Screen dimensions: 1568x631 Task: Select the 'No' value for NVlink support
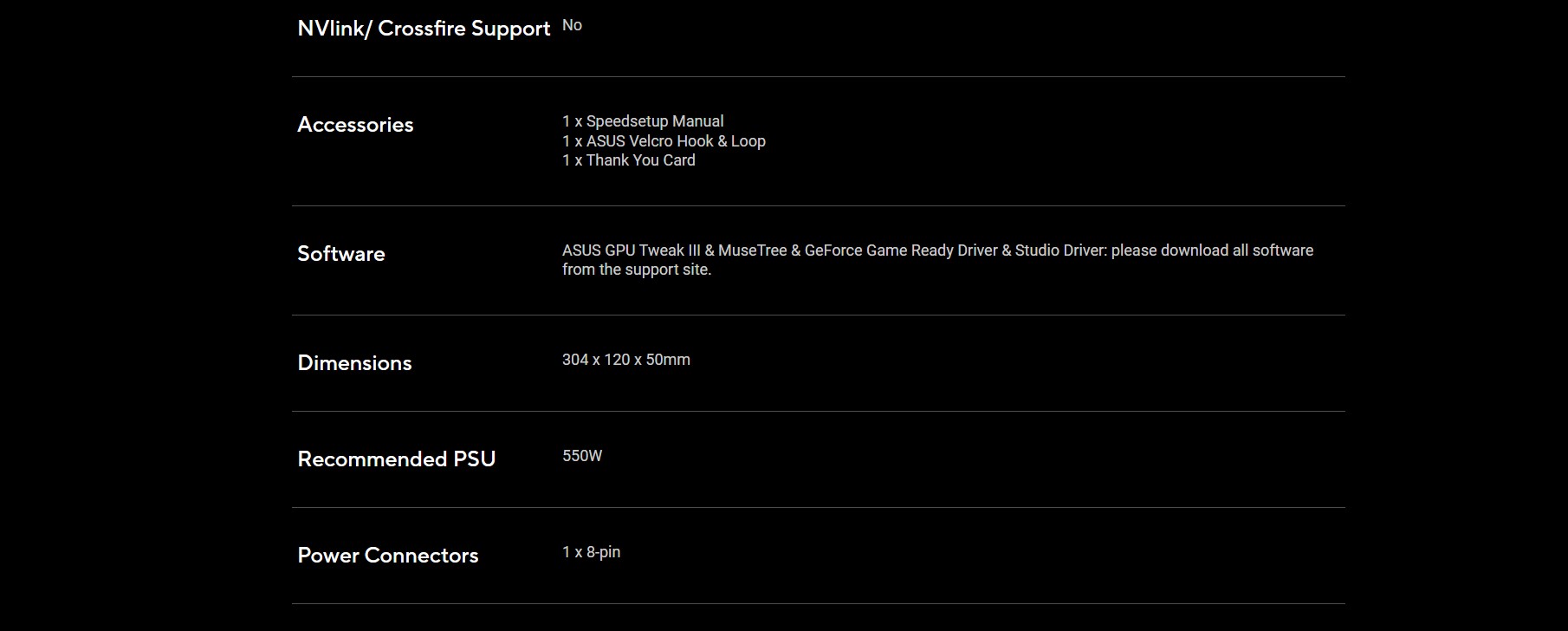tap(572, 25)
